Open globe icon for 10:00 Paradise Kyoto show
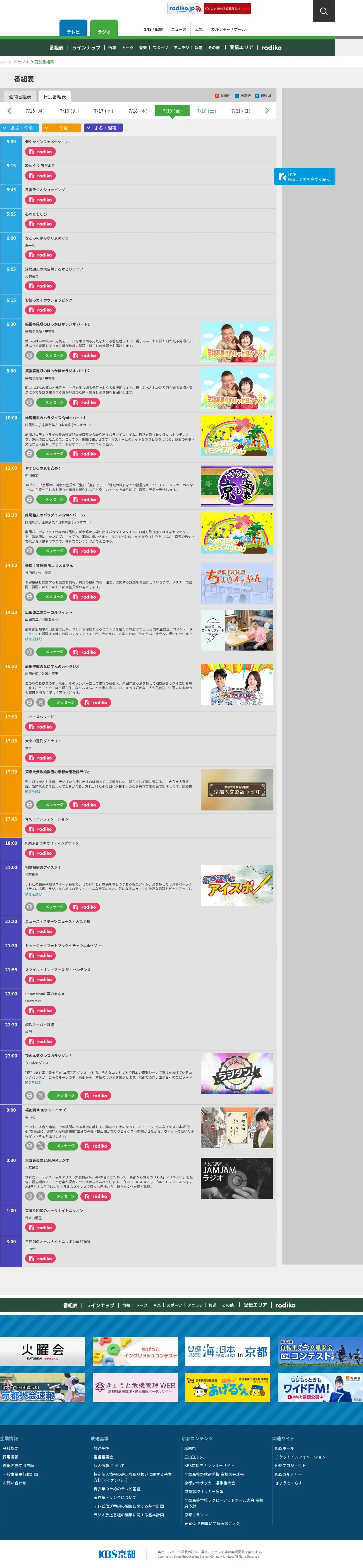The height and width of the screenshot is (1568, 363). pyautogui.click(x=29, y=454)
